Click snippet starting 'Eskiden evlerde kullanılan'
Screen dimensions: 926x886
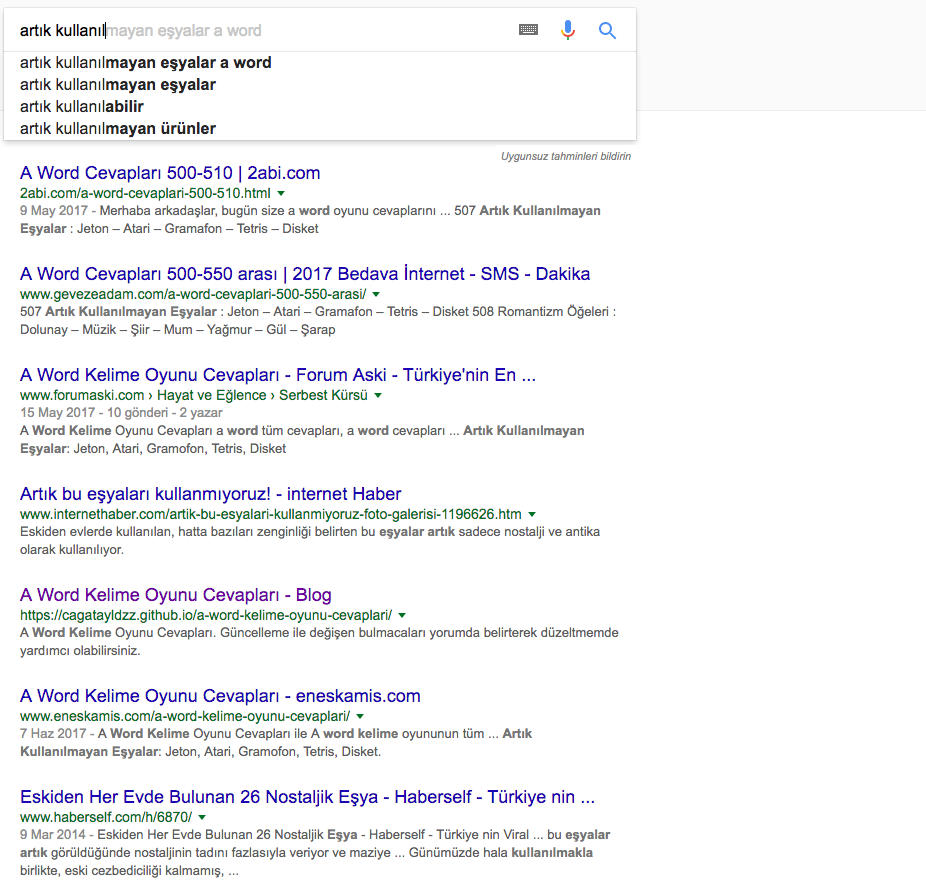[x=310, y=540]
